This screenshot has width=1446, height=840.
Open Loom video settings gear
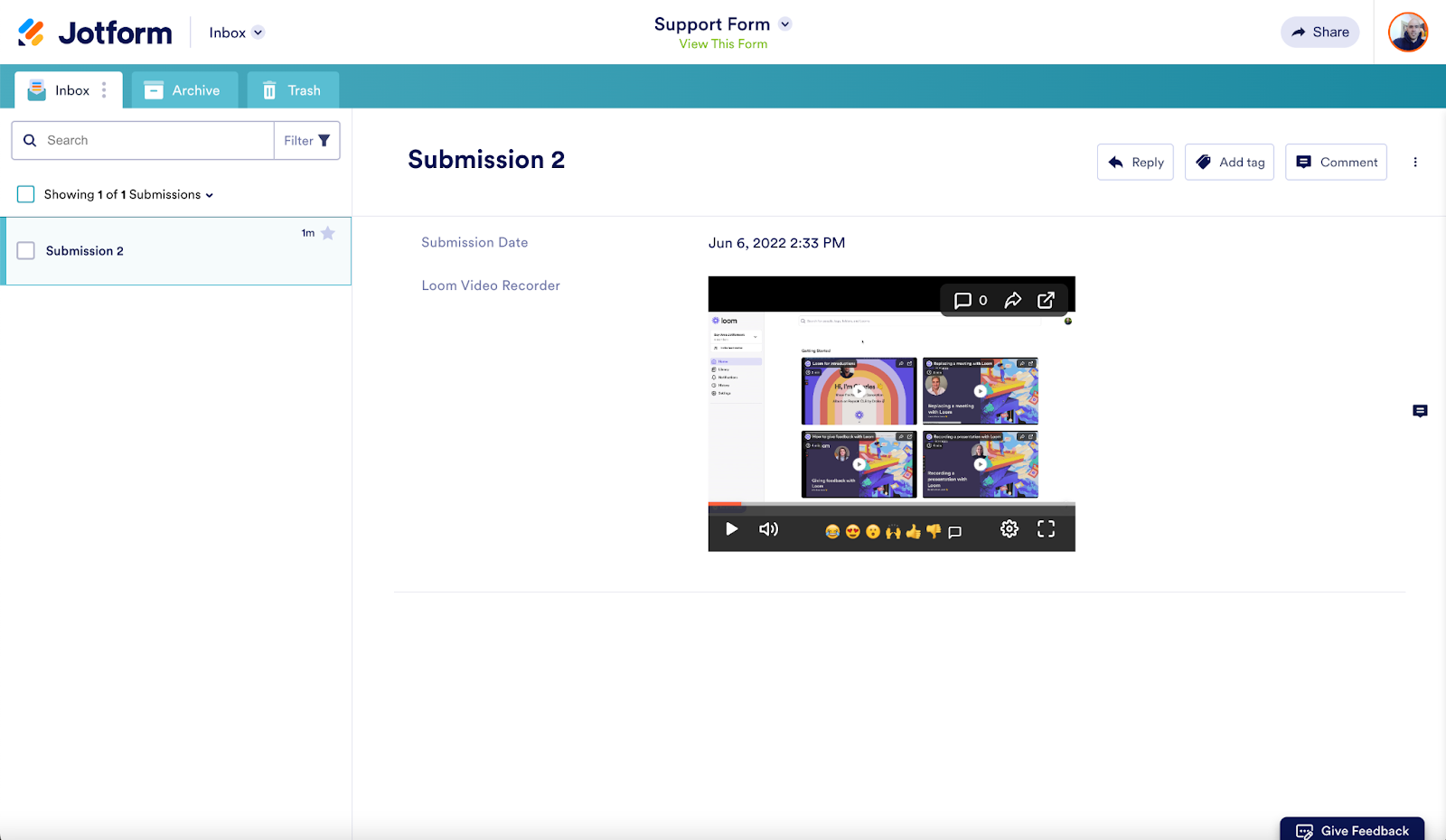(x=1009, y=529)
